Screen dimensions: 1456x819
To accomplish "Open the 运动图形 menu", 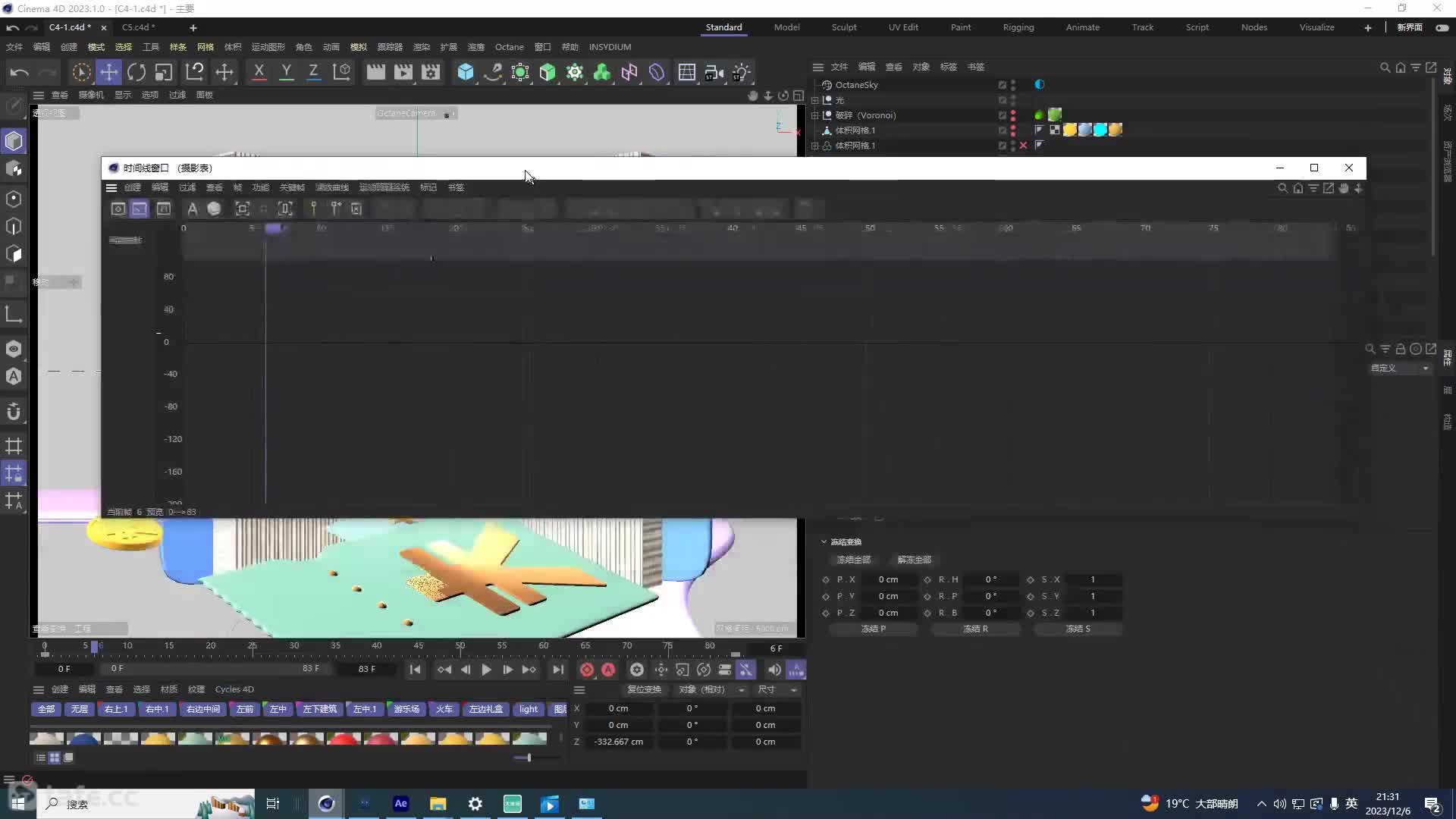I will point(268,47).
